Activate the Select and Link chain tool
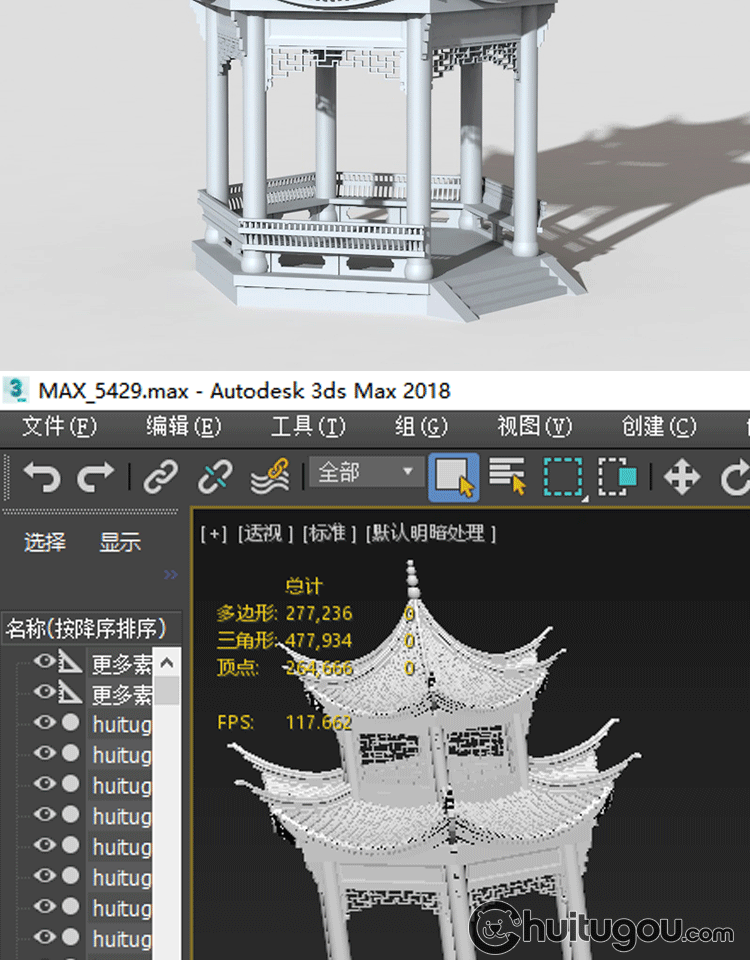This screenshot has height=960, width=750. coord(160,477)
